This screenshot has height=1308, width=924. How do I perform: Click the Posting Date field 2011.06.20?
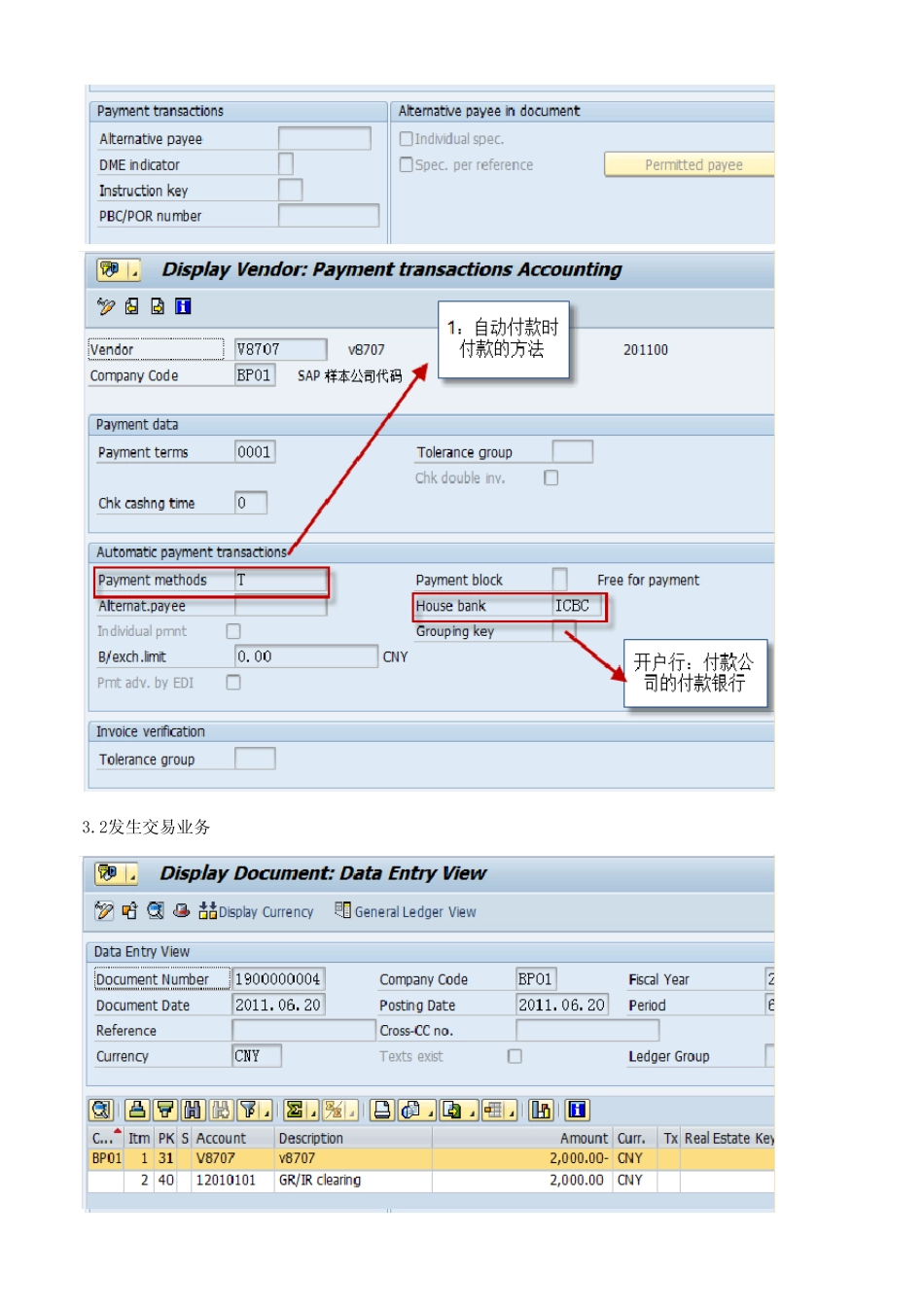(562, 1005)
